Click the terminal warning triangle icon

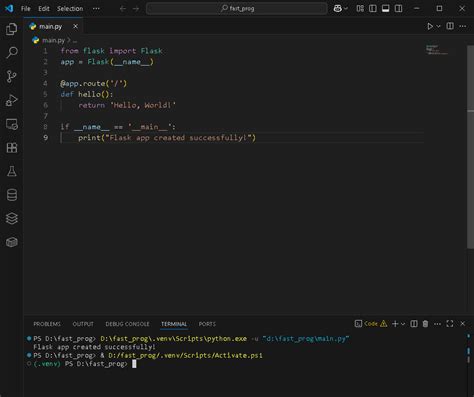[x=384, y=324]
